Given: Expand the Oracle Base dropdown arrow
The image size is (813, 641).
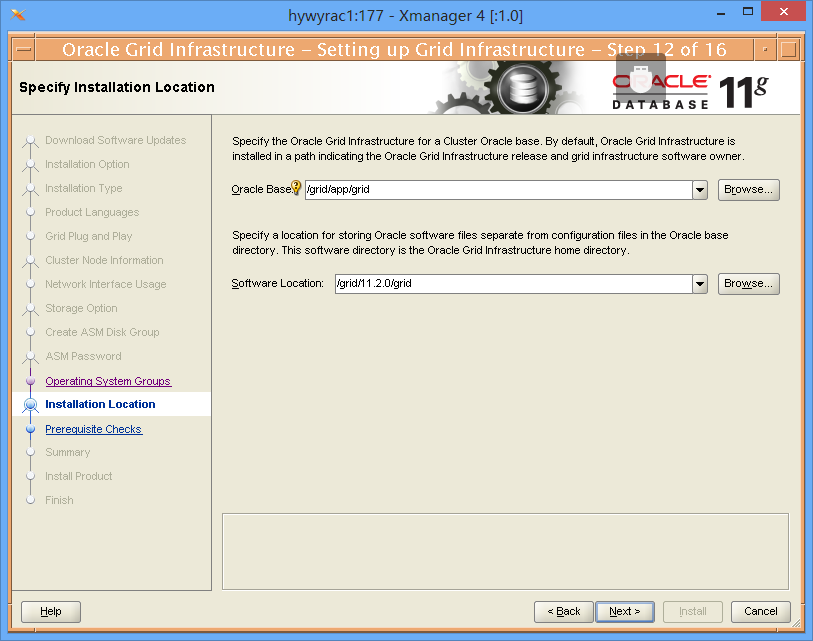Looking at the screenshot, I should pos(700,190).
